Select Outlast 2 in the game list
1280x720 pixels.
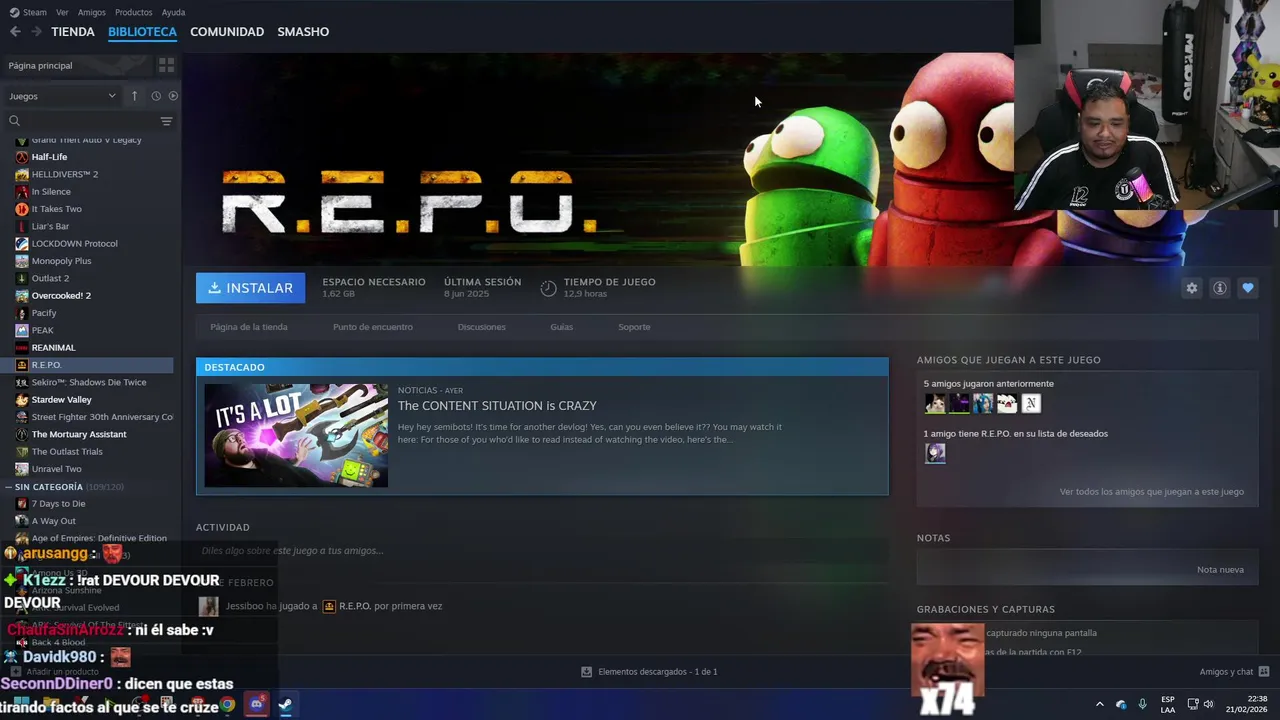click(x=50, y=278)
